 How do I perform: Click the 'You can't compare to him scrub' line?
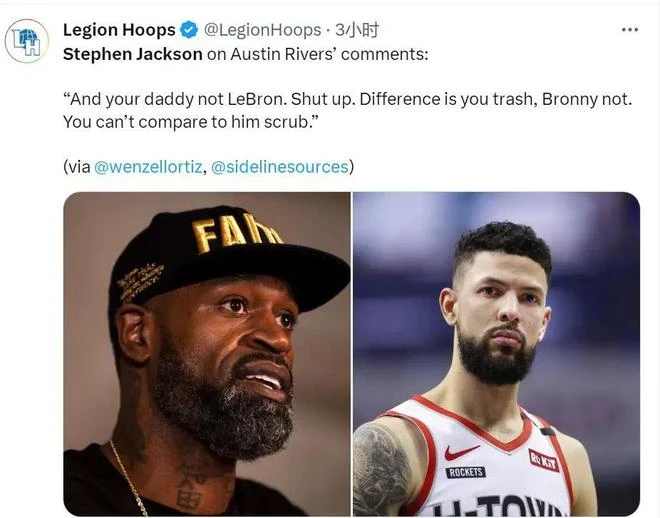click(x=192, y=122)
